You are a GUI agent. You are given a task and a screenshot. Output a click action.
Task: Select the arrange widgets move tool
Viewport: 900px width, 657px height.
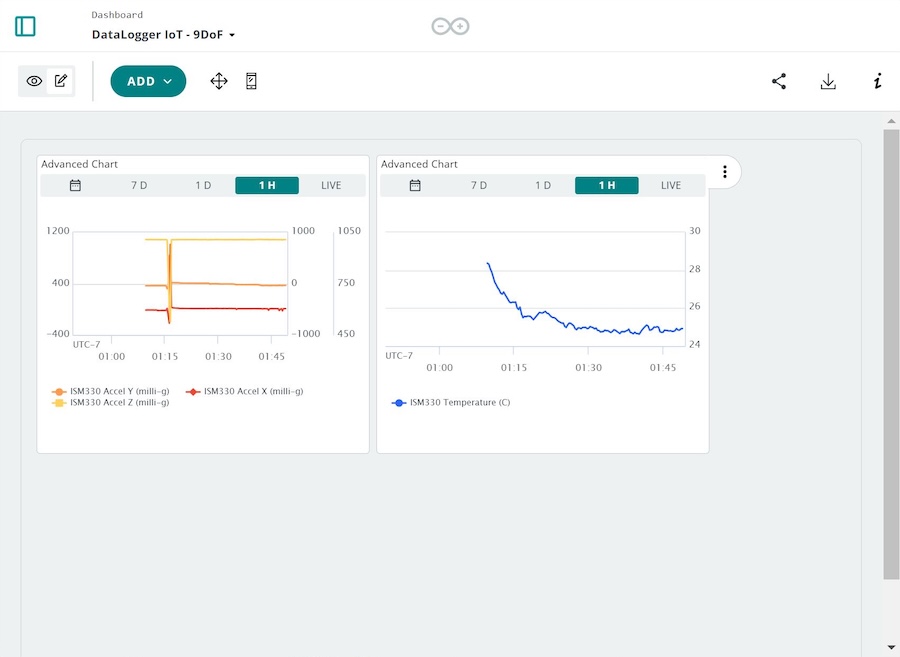pyautogui.click(x=219, y=81)
